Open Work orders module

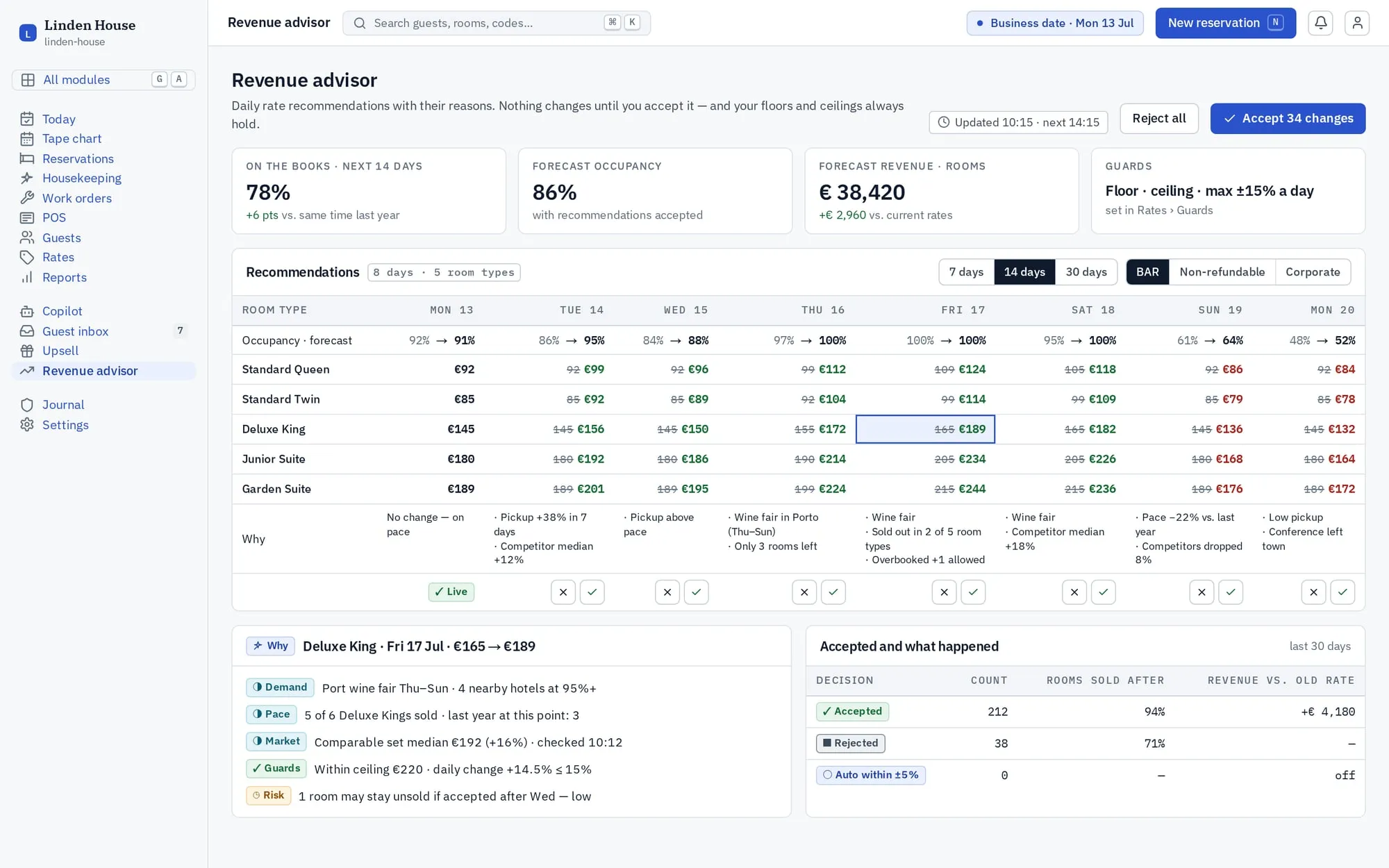tap(103, 198)
